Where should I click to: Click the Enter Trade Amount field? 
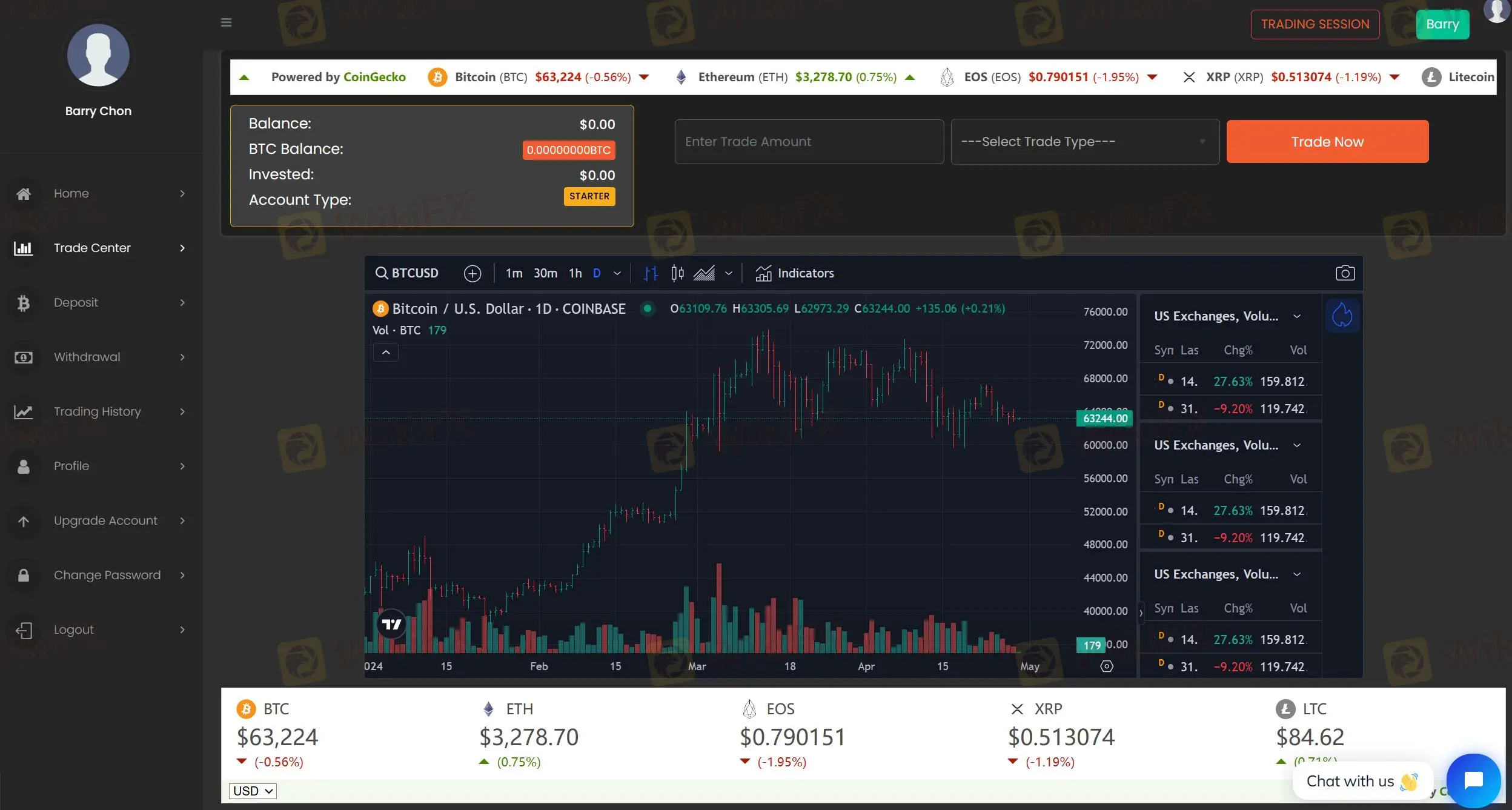click(809, 142)
